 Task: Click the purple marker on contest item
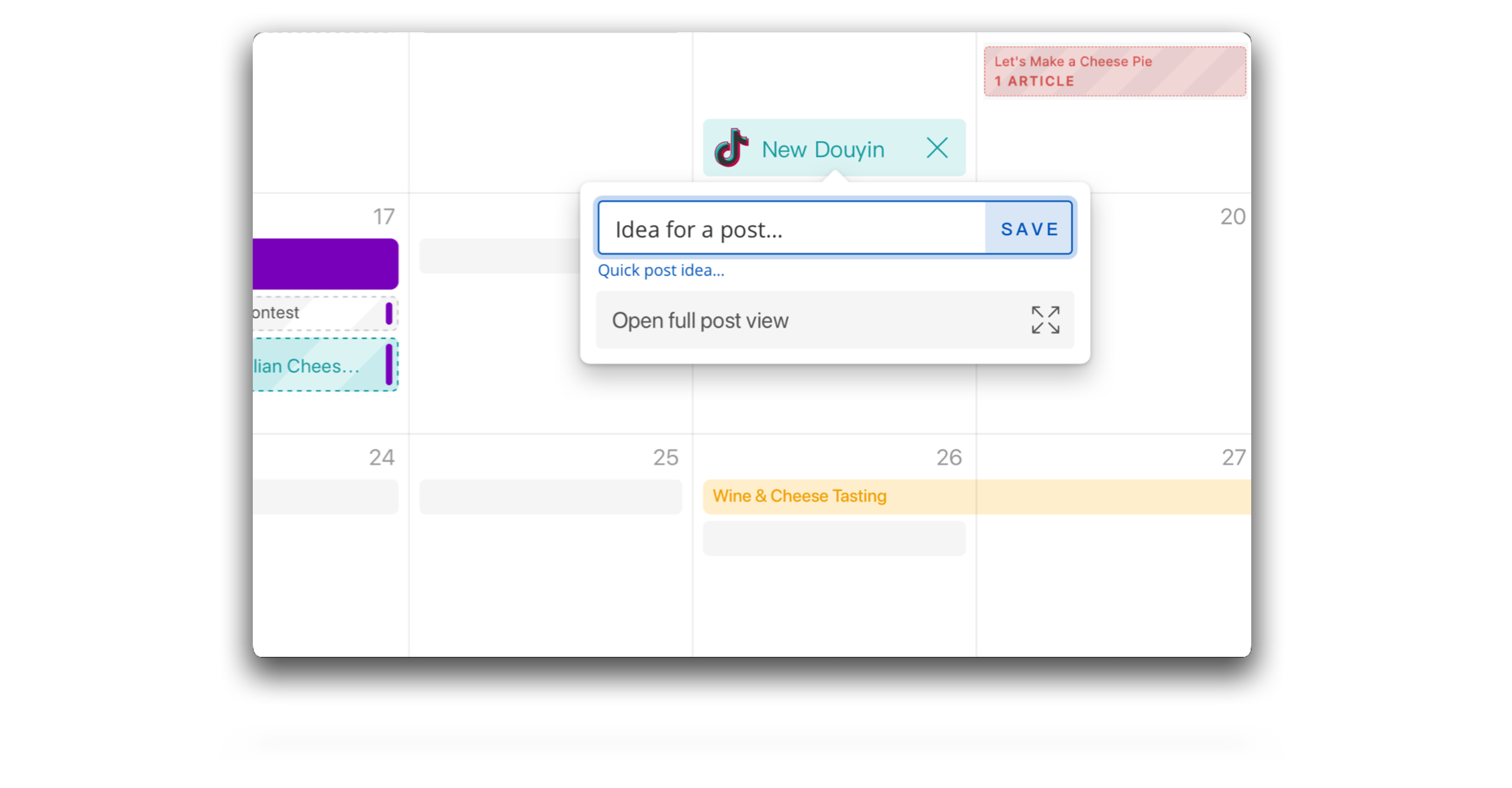tap(389, 313)
